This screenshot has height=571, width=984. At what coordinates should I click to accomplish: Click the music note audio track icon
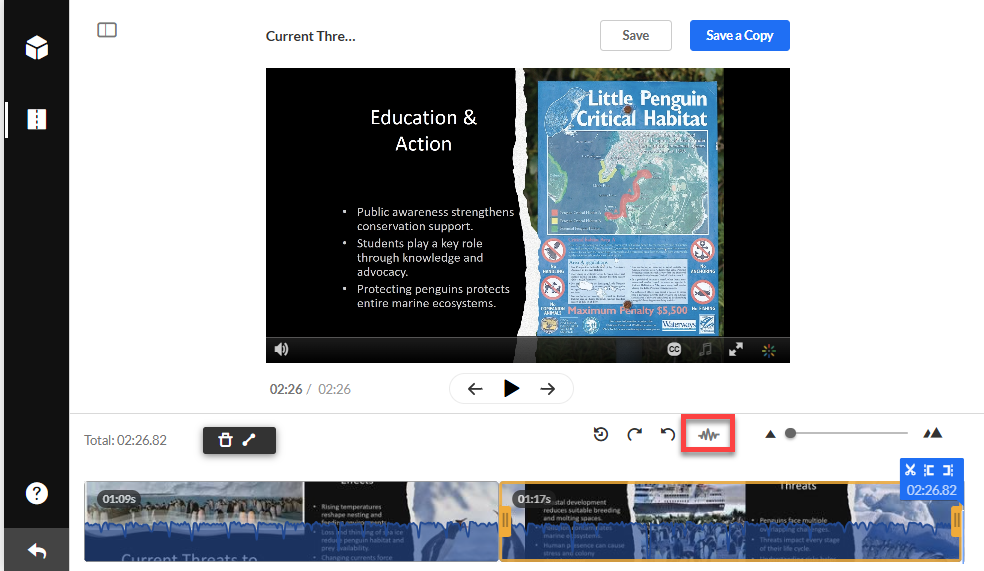tap(705, 350)
